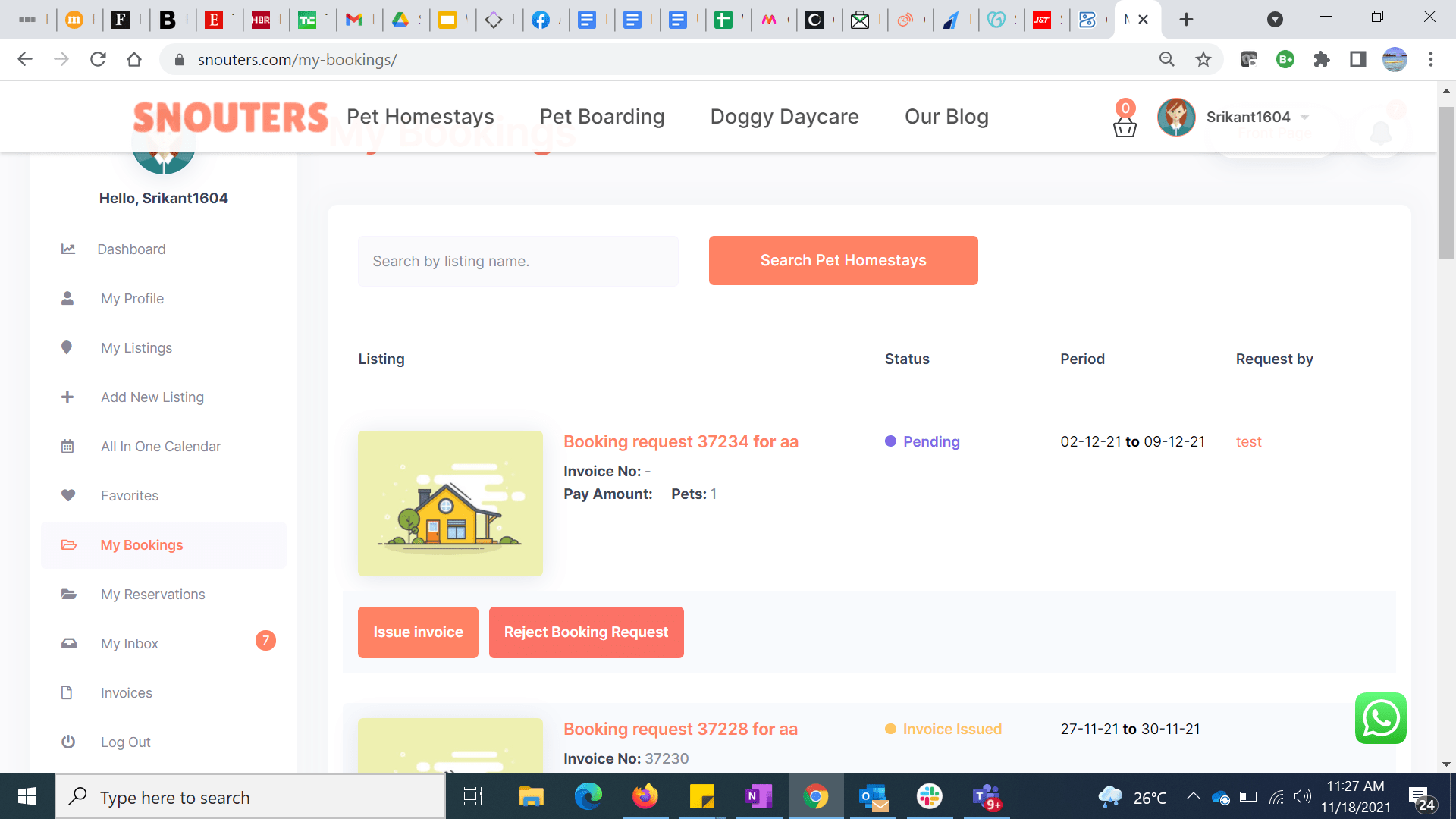Open Invoices in sidebar
Screen dimensions: 1456x819
tap(127, 693)
